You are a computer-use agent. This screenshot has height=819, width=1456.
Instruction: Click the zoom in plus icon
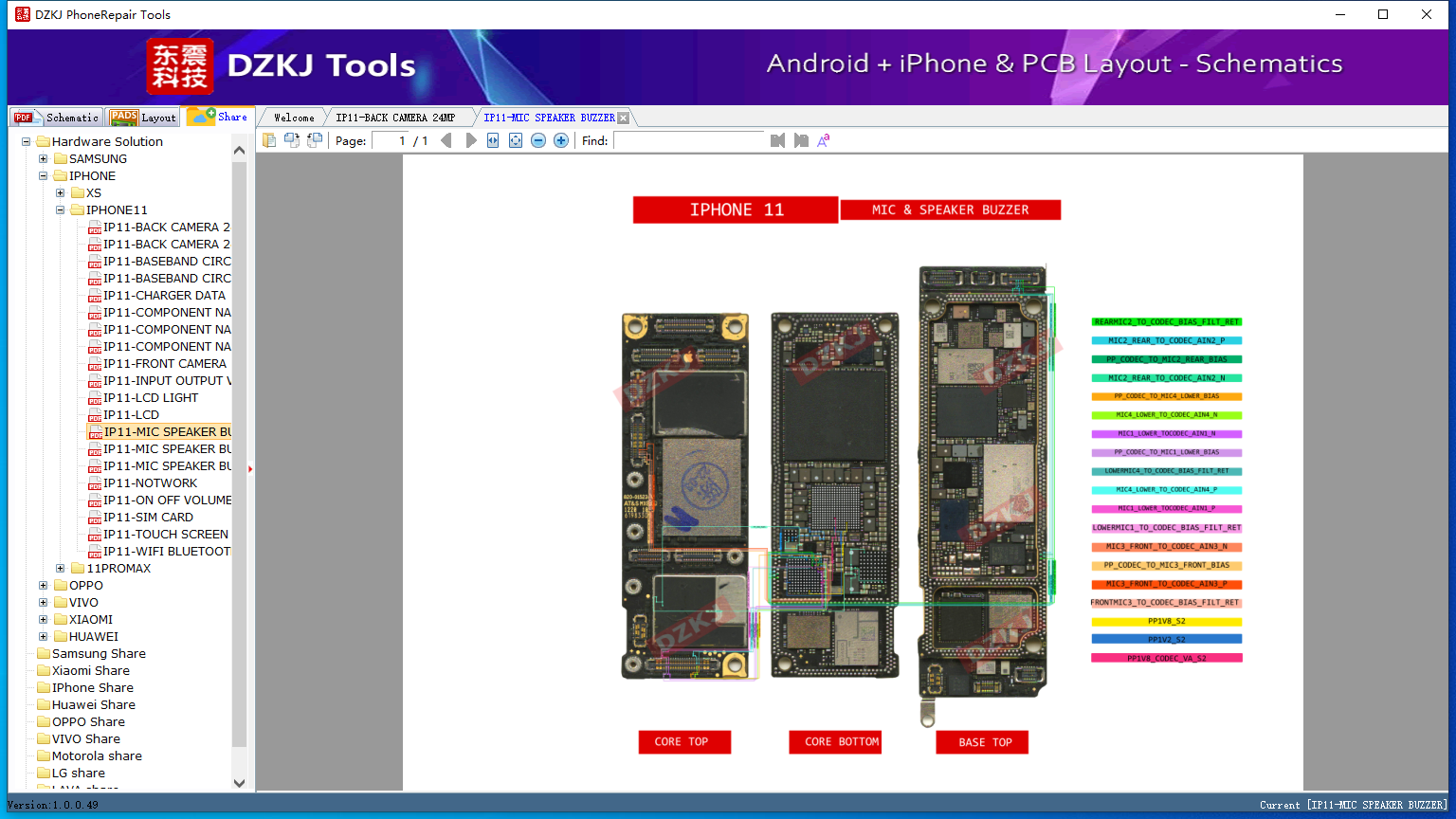(561, 140)
